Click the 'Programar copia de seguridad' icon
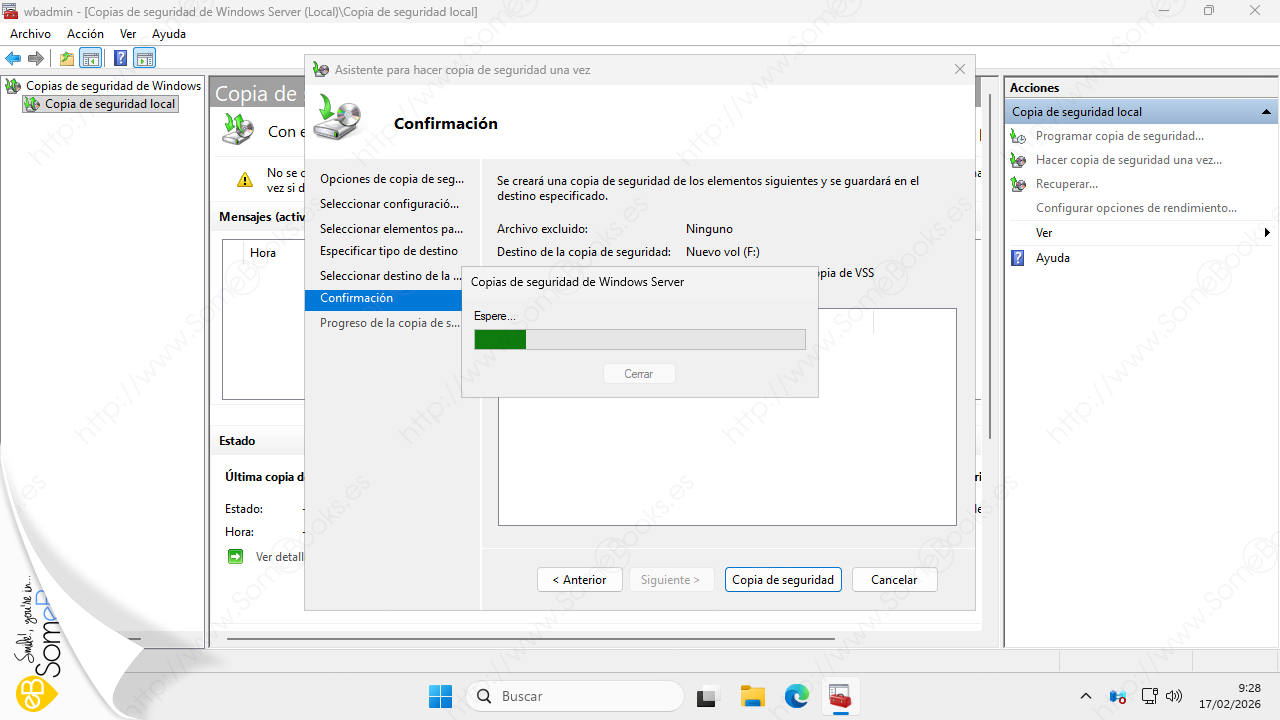The image size is (1280, 720). pyautogui.click(x=1018, y=136)
